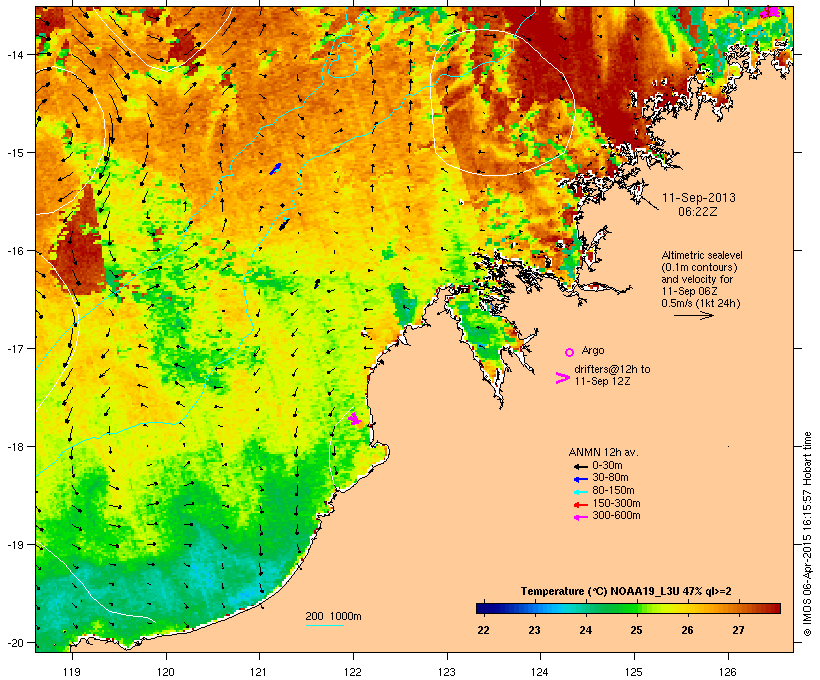Click the colorbar tick label 26

coord(687,630)
